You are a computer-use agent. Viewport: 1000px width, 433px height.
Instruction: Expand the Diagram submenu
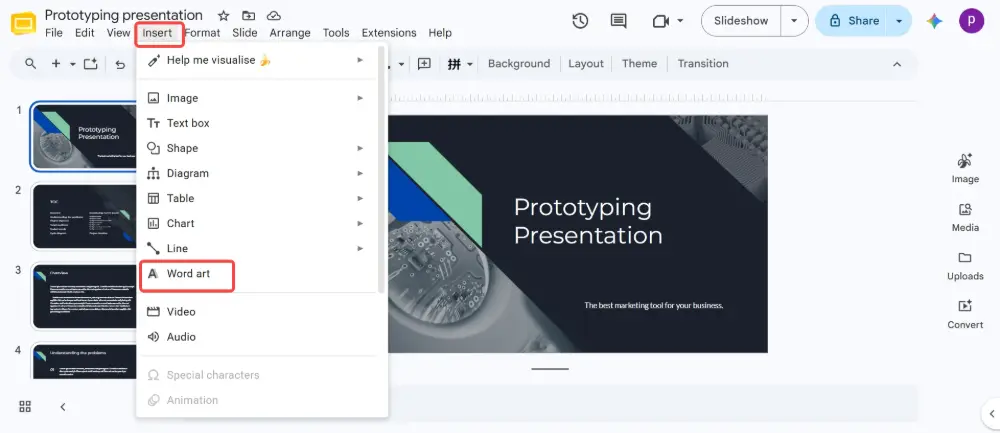click(x=360, y=173)
